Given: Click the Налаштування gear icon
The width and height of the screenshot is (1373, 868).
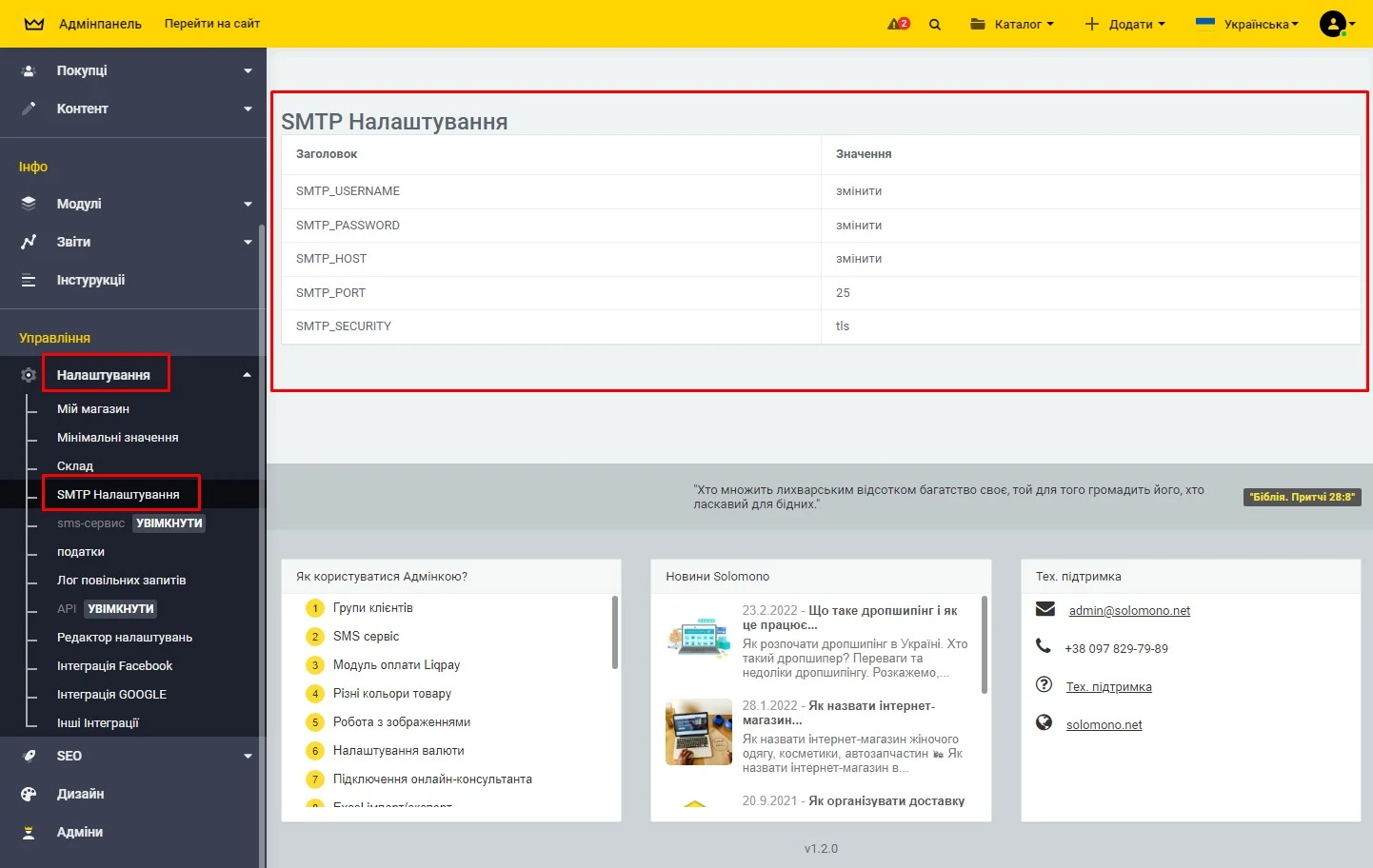Looking at the screenshot, I should click(29, 374).
